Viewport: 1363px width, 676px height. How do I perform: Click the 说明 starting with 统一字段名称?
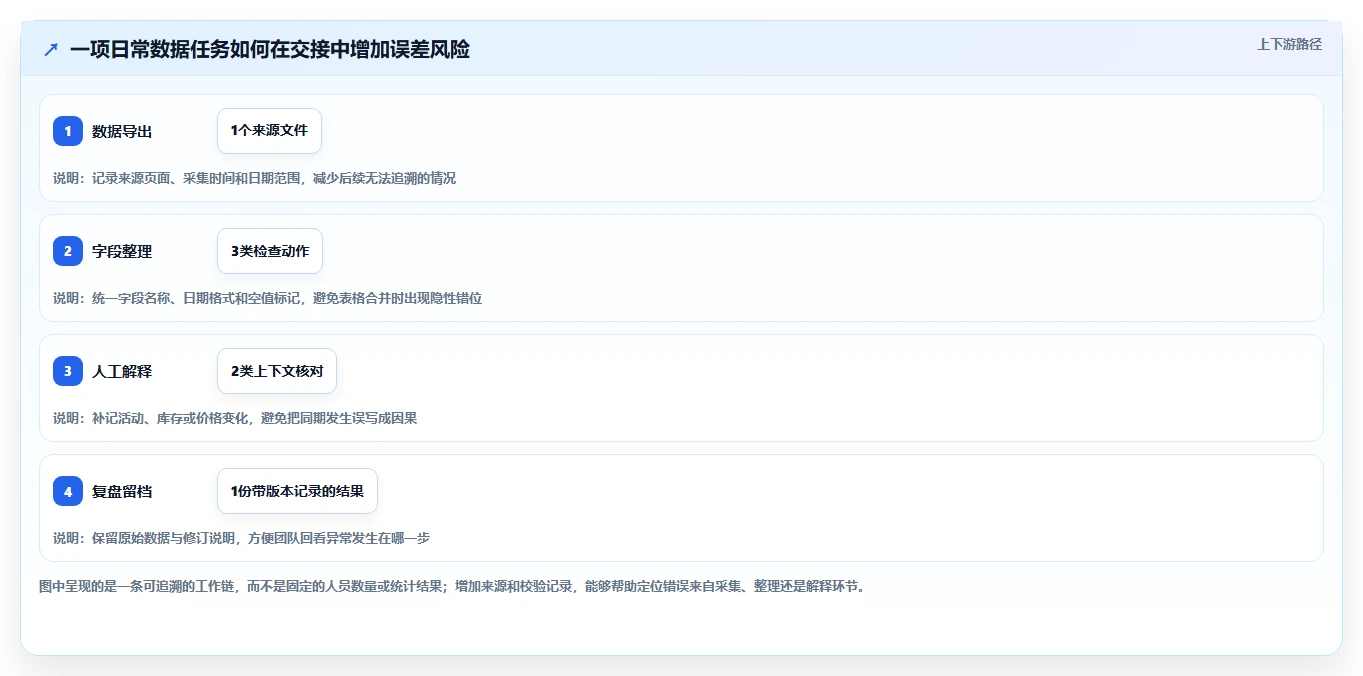point(267,298)
